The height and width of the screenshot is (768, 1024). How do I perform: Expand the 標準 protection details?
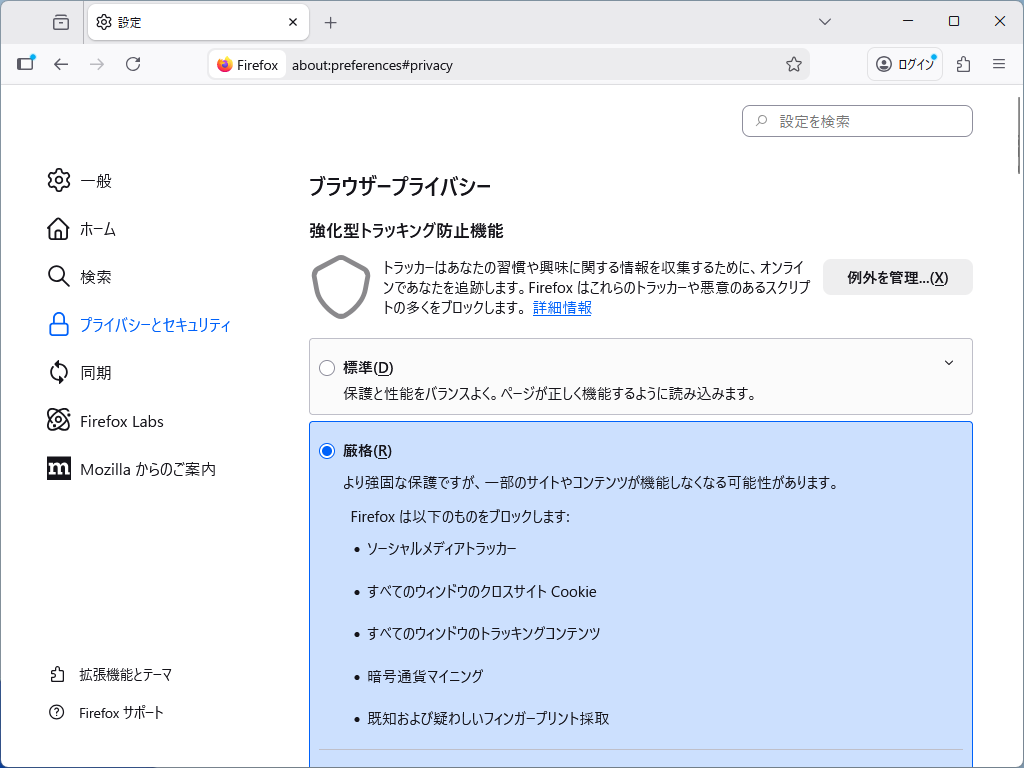(x=948, y=363)
